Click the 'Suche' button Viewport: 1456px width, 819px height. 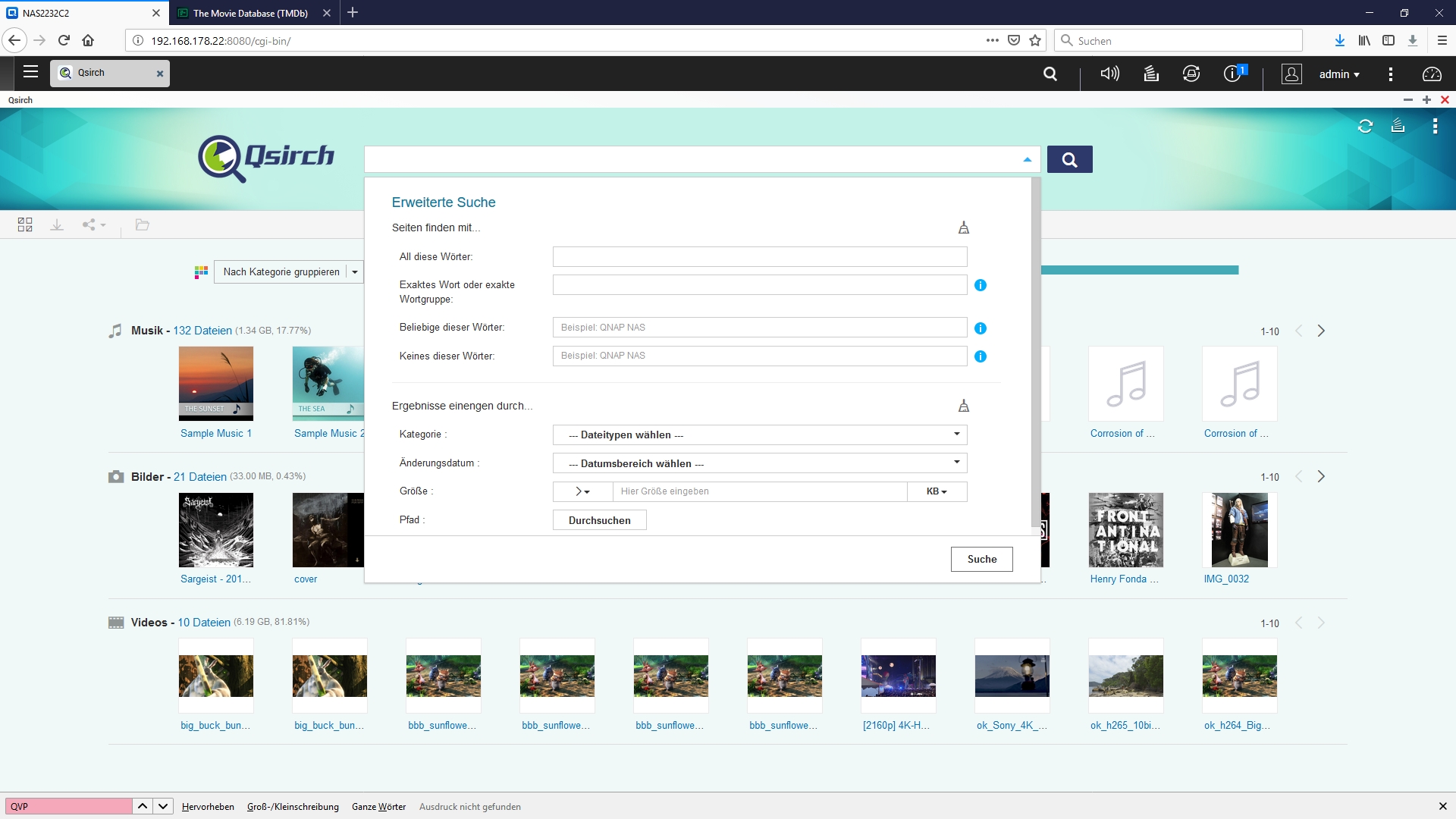981,559
